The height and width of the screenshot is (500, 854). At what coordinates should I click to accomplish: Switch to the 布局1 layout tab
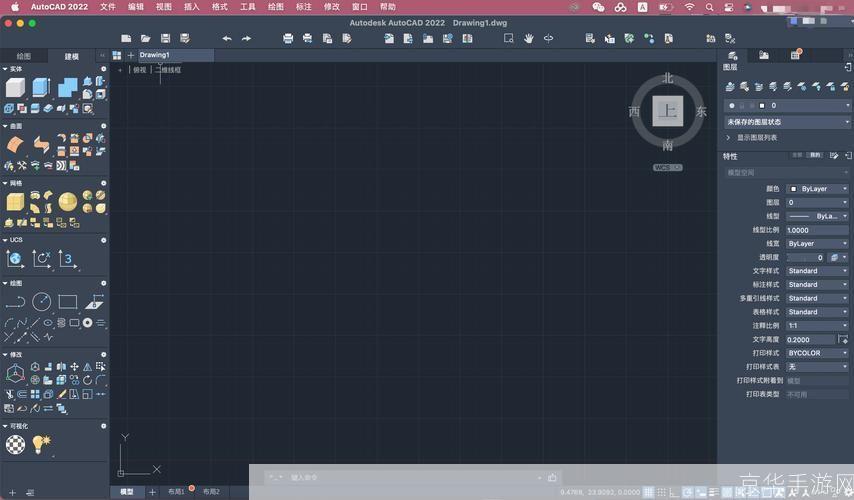click(x=176, y=492)
